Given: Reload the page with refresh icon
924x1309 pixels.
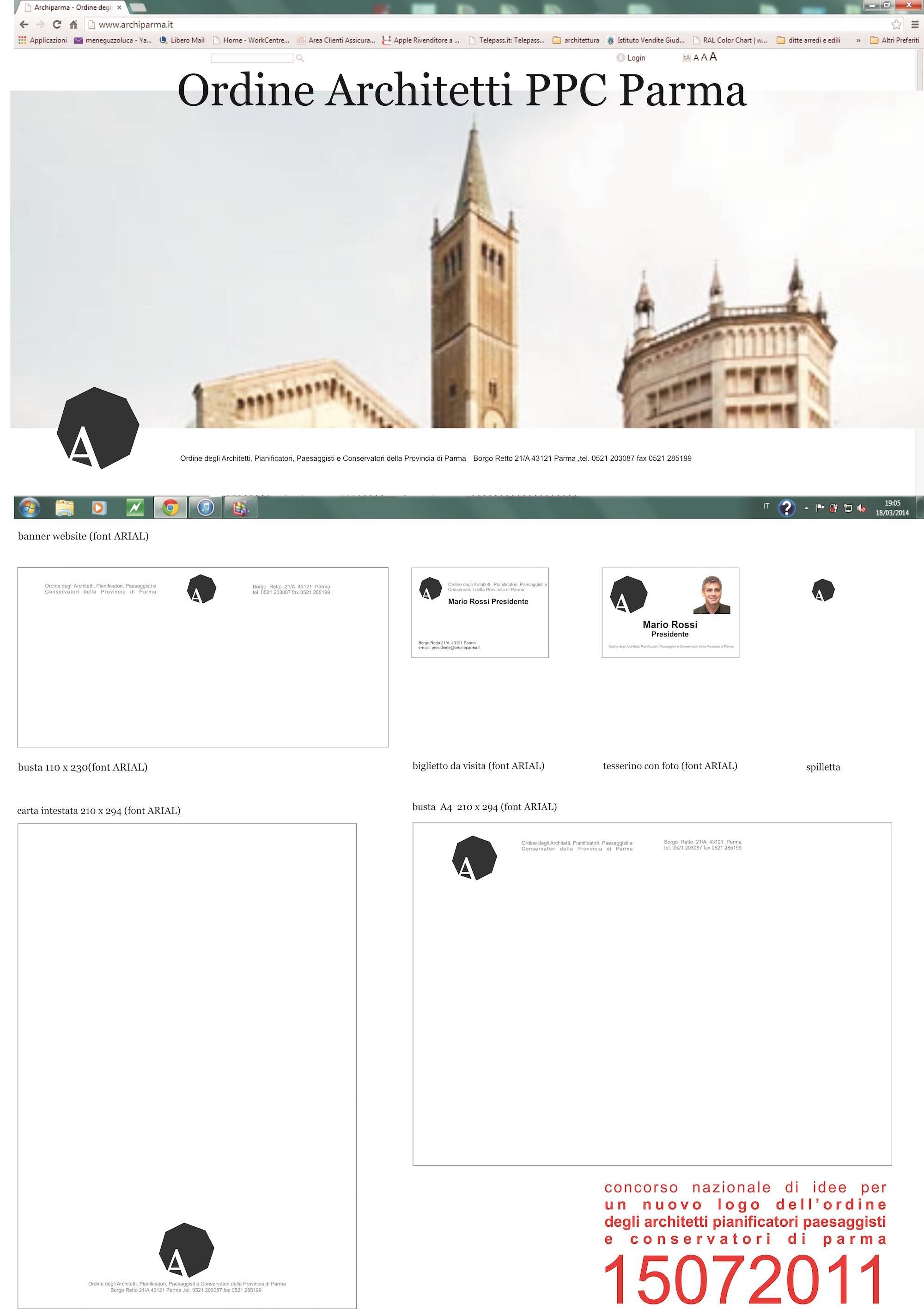Looking at the screenshot, I should (56, 24).
